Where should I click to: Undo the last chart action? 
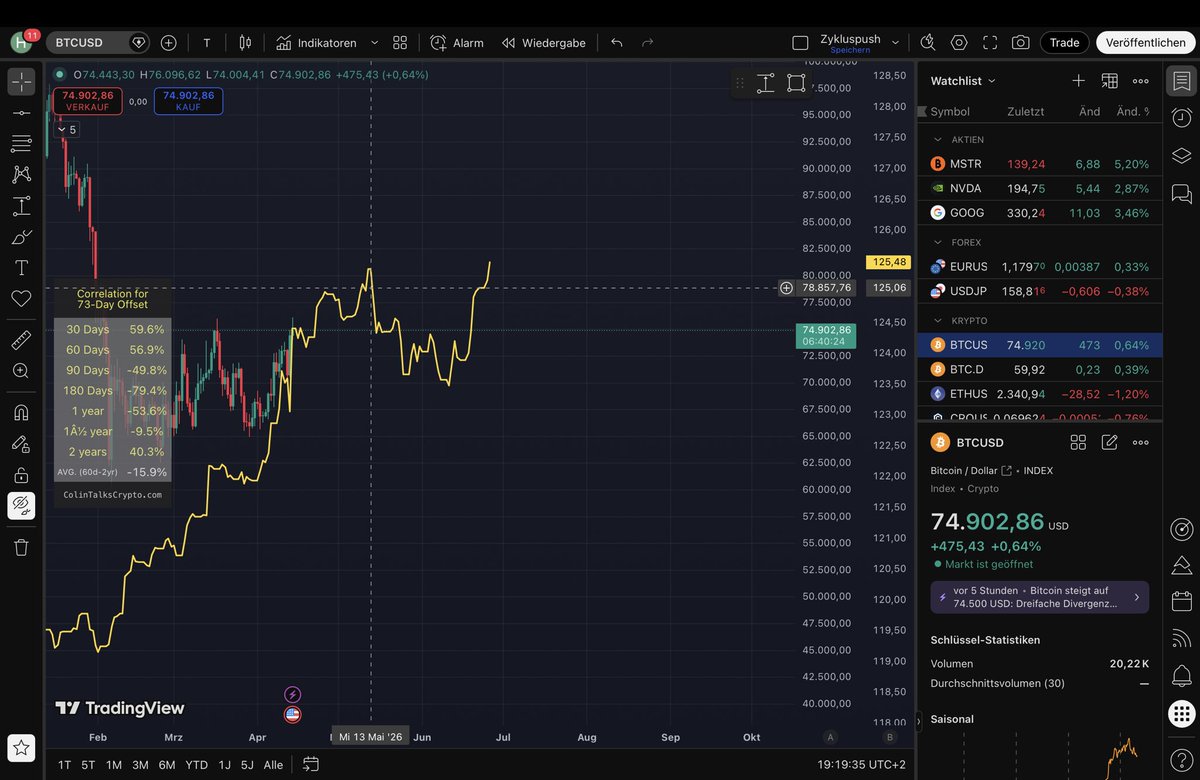pyautogui.click(x=617, y=43)
